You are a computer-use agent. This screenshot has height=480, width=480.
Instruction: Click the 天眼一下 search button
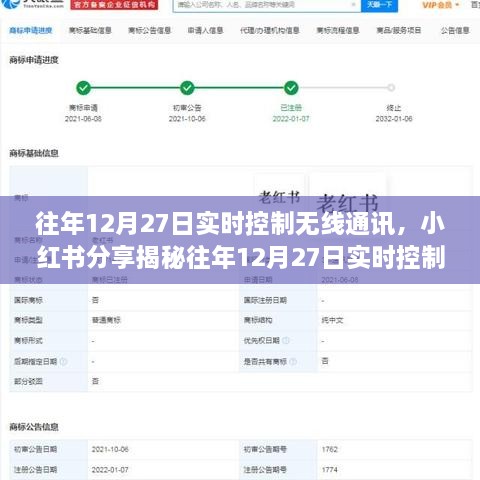[379, 5]
